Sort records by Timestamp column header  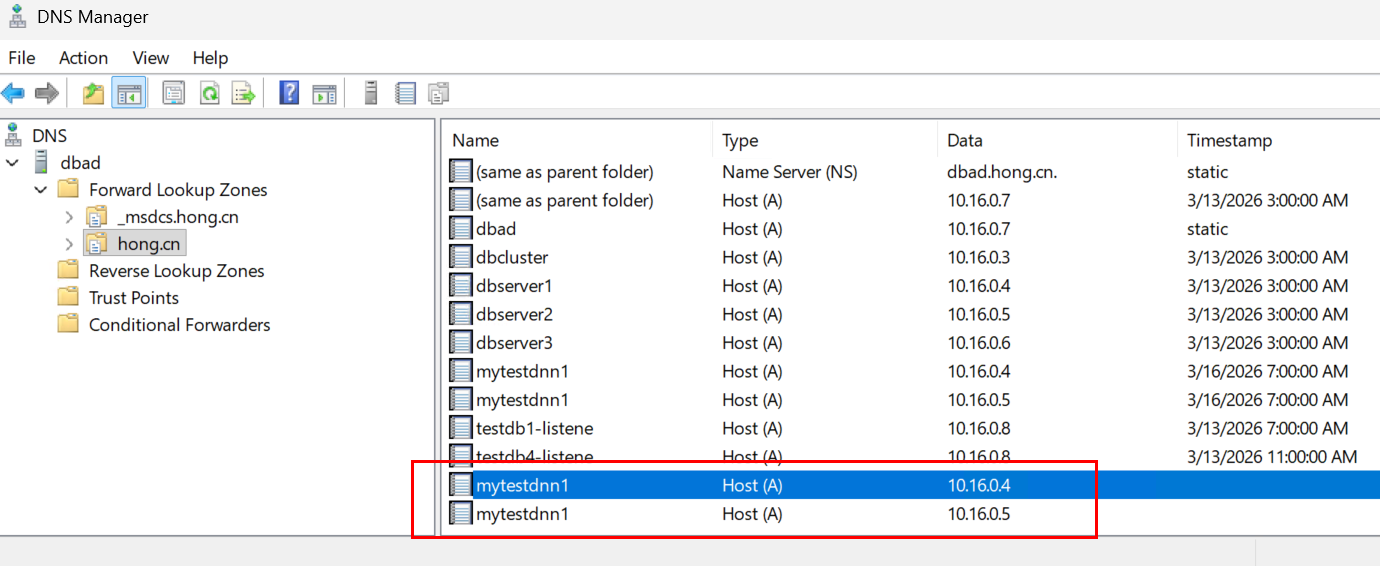click(1229, 140)
